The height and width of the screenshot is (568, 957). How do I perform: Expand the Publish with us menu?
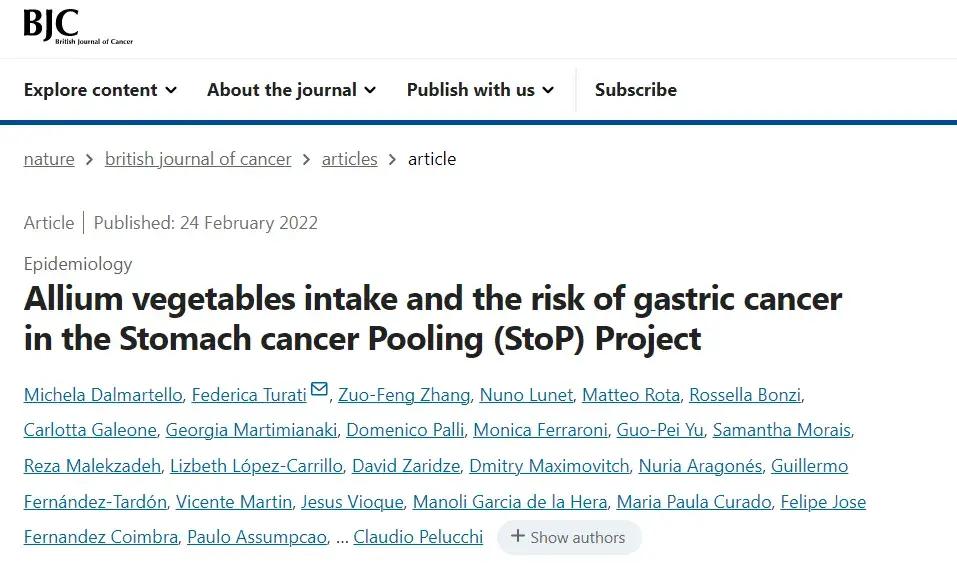click(x=480, y=90)
